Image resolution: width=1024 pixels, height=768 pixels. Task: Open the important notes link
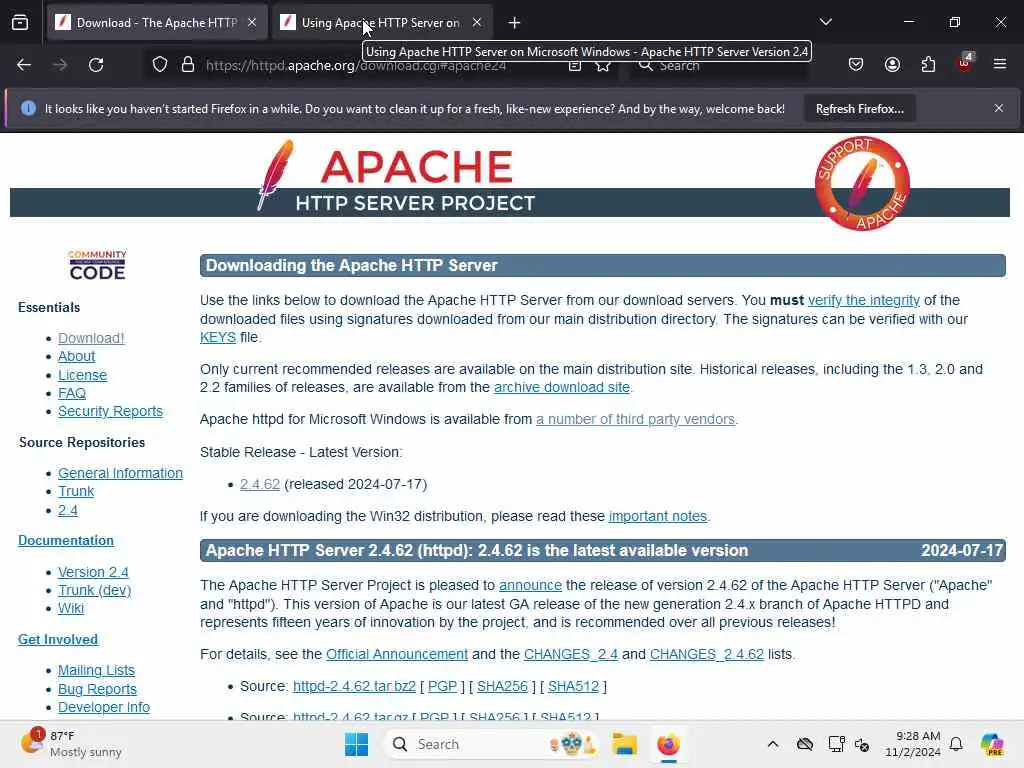point(658,517)
